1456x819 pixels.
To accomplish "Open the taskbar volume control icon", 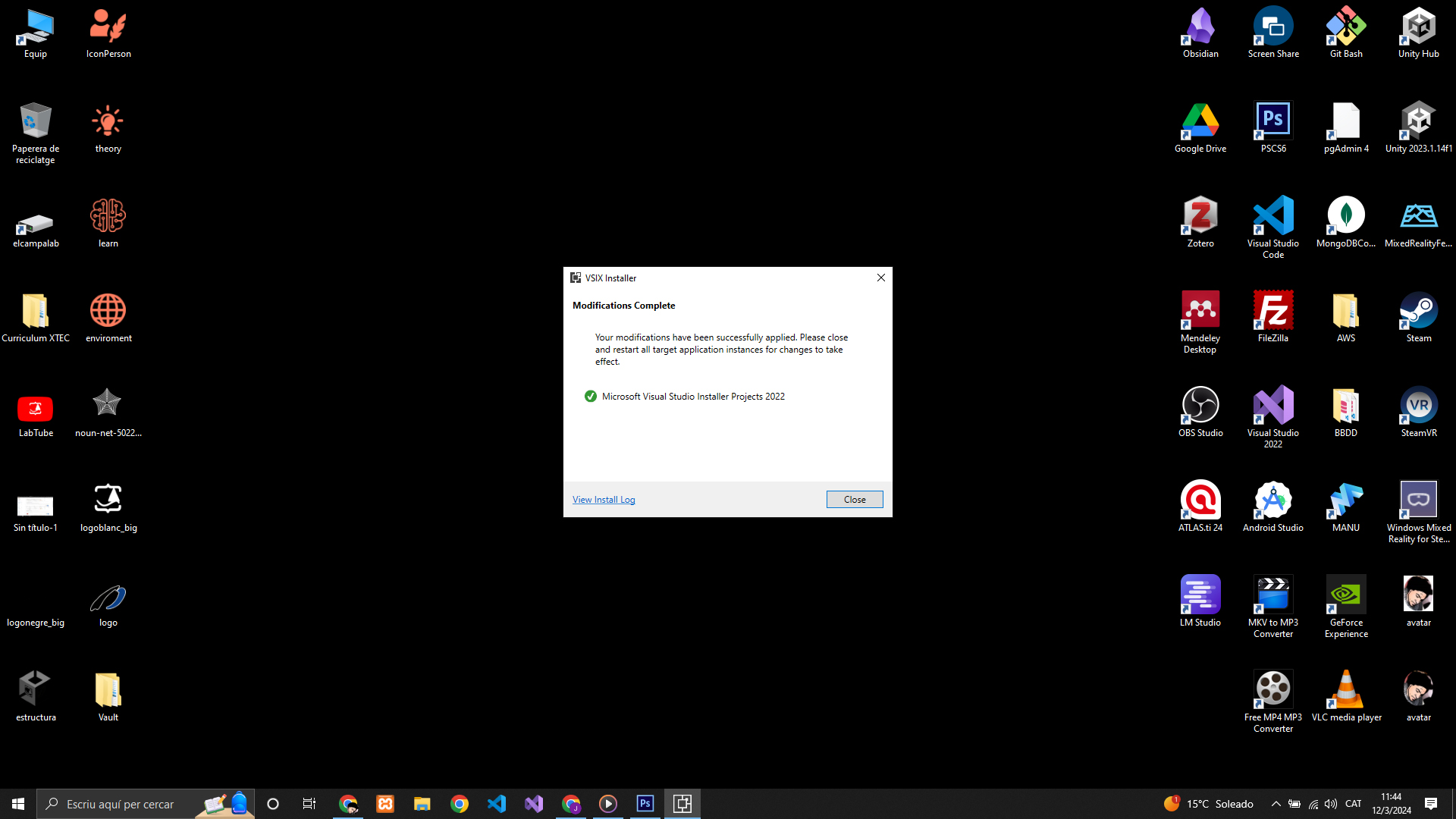I will click(1331, 804).
